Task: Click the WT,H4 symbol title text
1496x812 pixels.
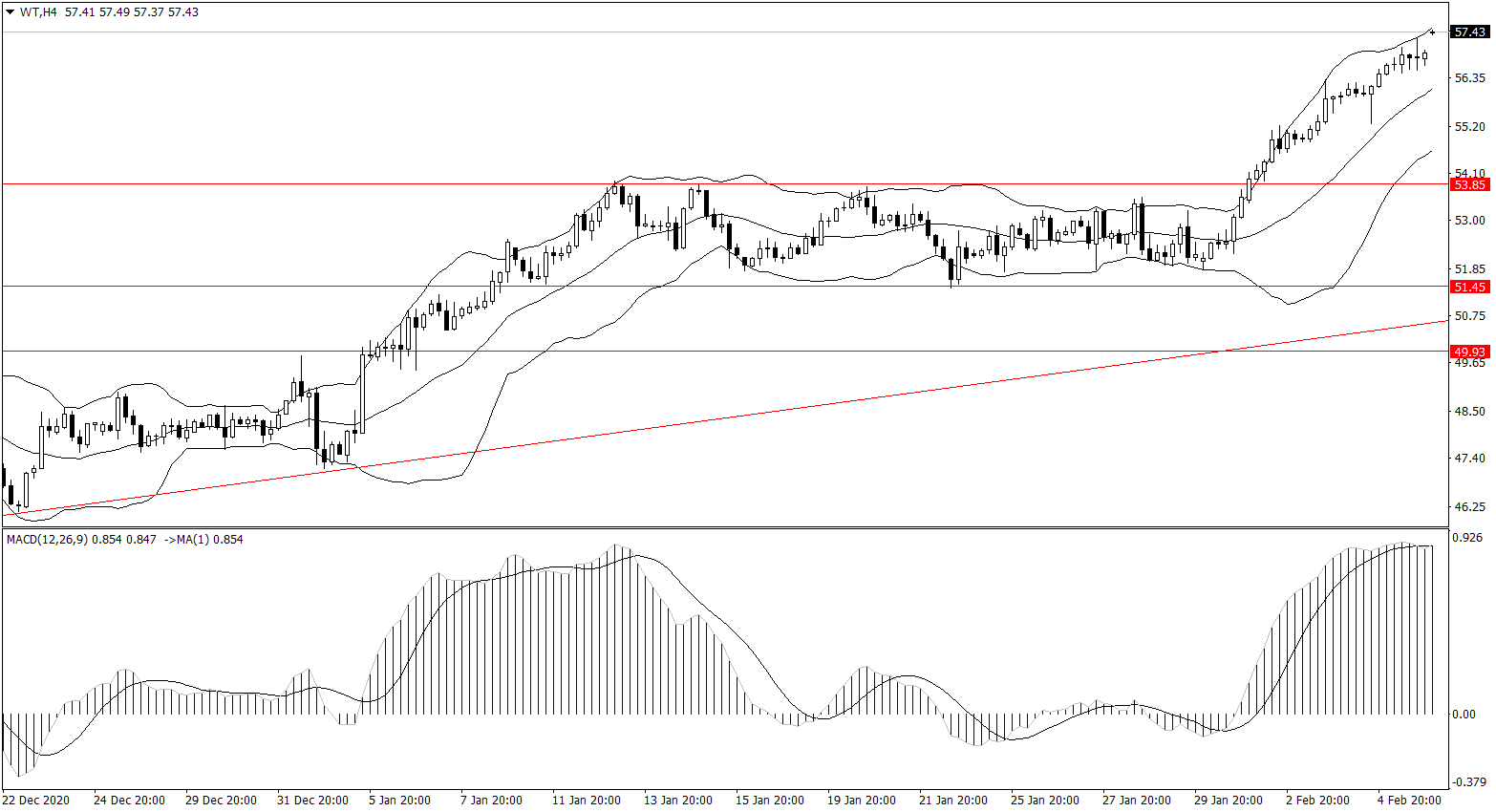Action: tap(38, 12)
